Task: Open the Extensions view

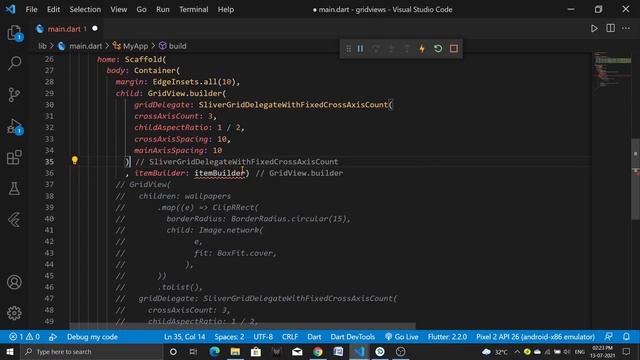Action: pyautogui.click(x=14, y=157)
